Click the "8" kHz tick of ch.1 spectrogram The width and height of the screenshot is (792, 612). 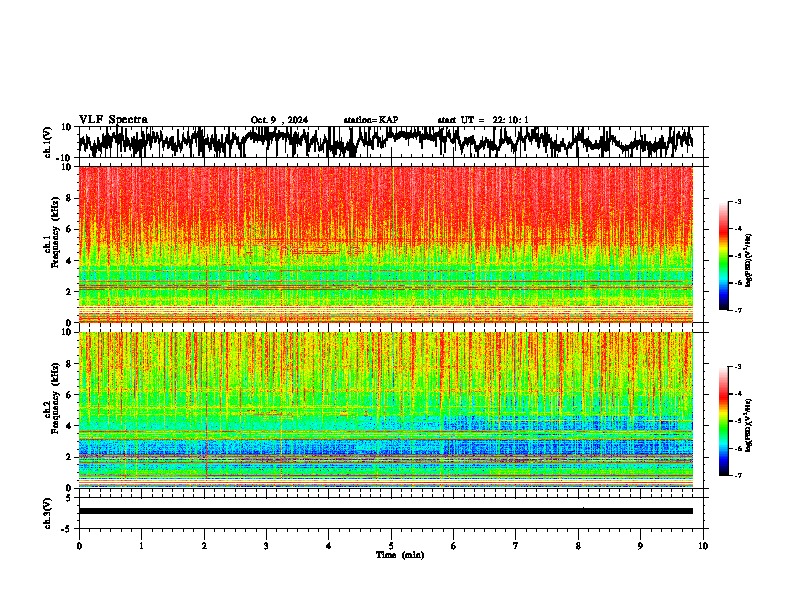(70, 198)
